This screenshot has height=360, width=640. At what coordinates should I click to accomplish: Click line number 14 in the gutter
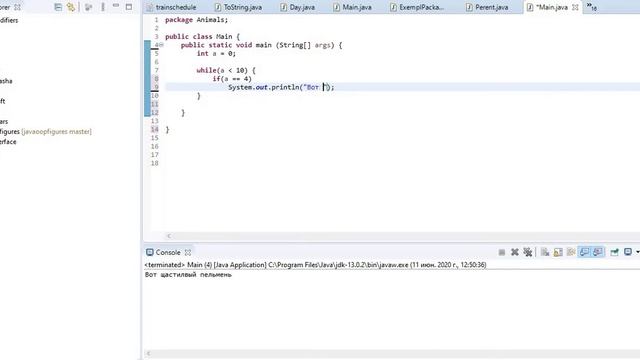pyautogui.click(x=155, y=129)
